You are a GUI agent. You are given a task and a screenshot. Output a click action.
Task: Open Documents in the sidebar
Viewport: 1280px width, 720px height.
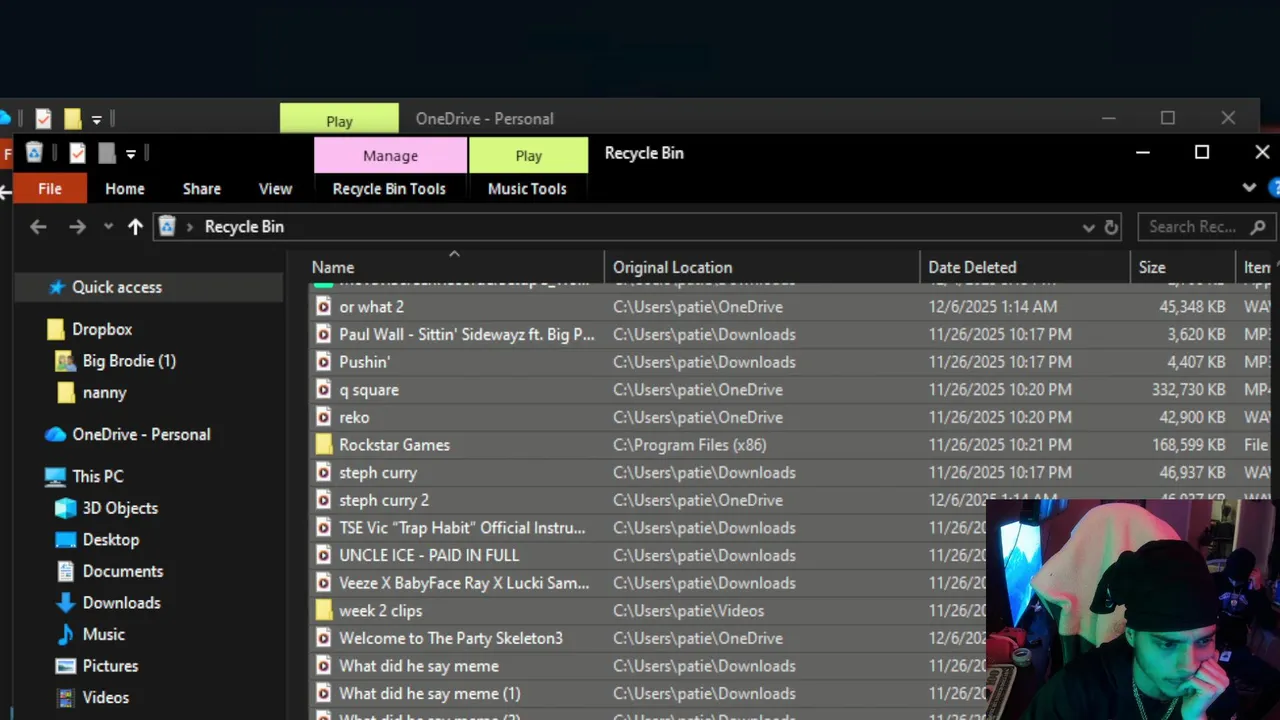coord(122,571)
